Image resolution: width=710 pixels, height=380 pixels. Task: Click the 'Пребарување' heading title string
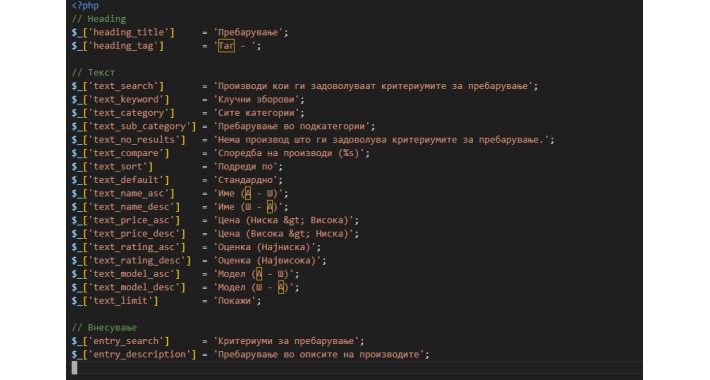pos(248,33)
